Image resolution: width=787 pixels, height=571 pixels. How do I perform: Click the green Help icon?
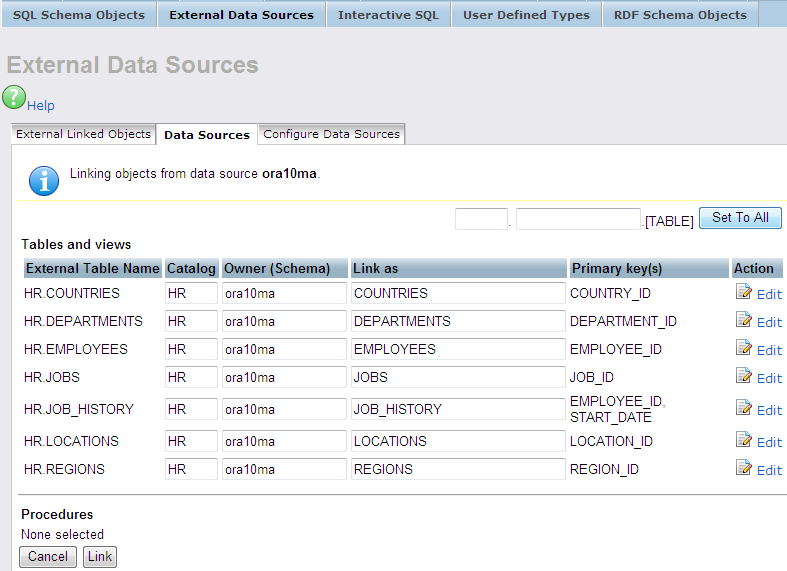14,97
